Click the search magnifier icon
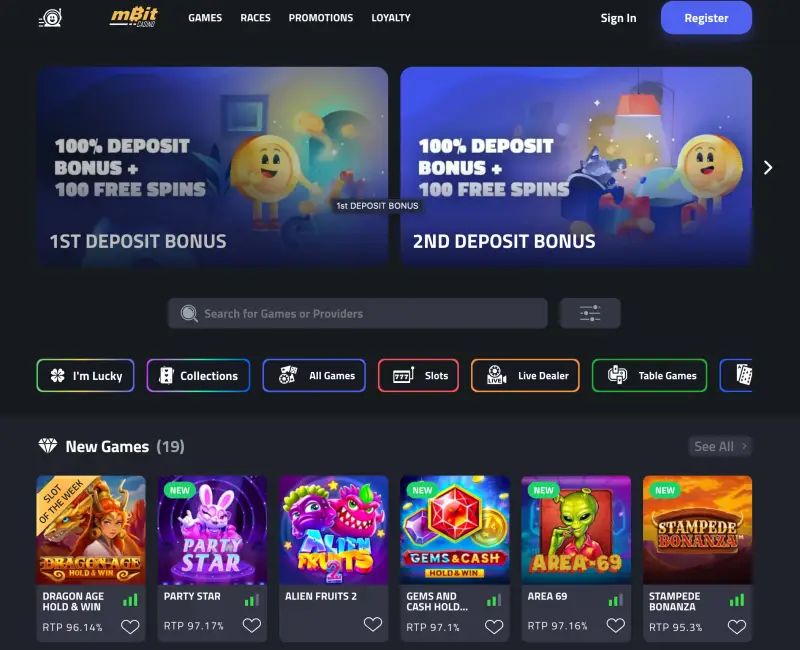This screenshot has width=800, height=650. pos(189,313)
